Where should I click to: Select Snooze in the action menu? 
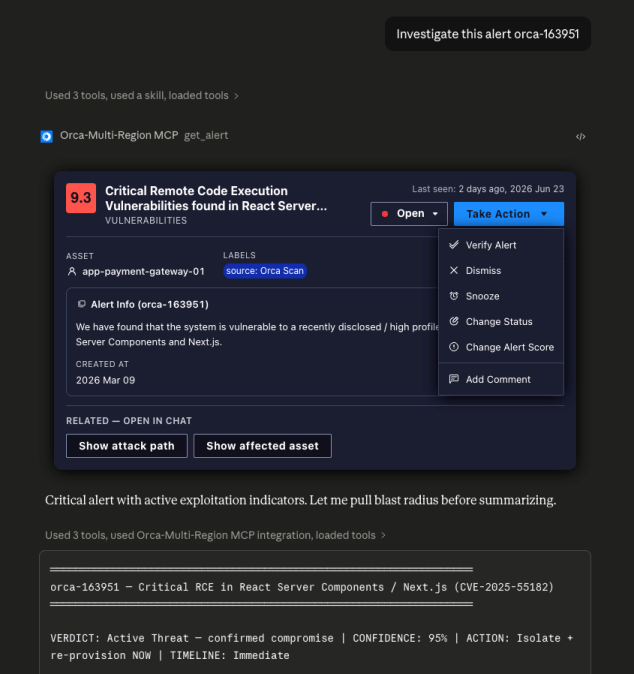pyautogui.click(x=501, y=296)
